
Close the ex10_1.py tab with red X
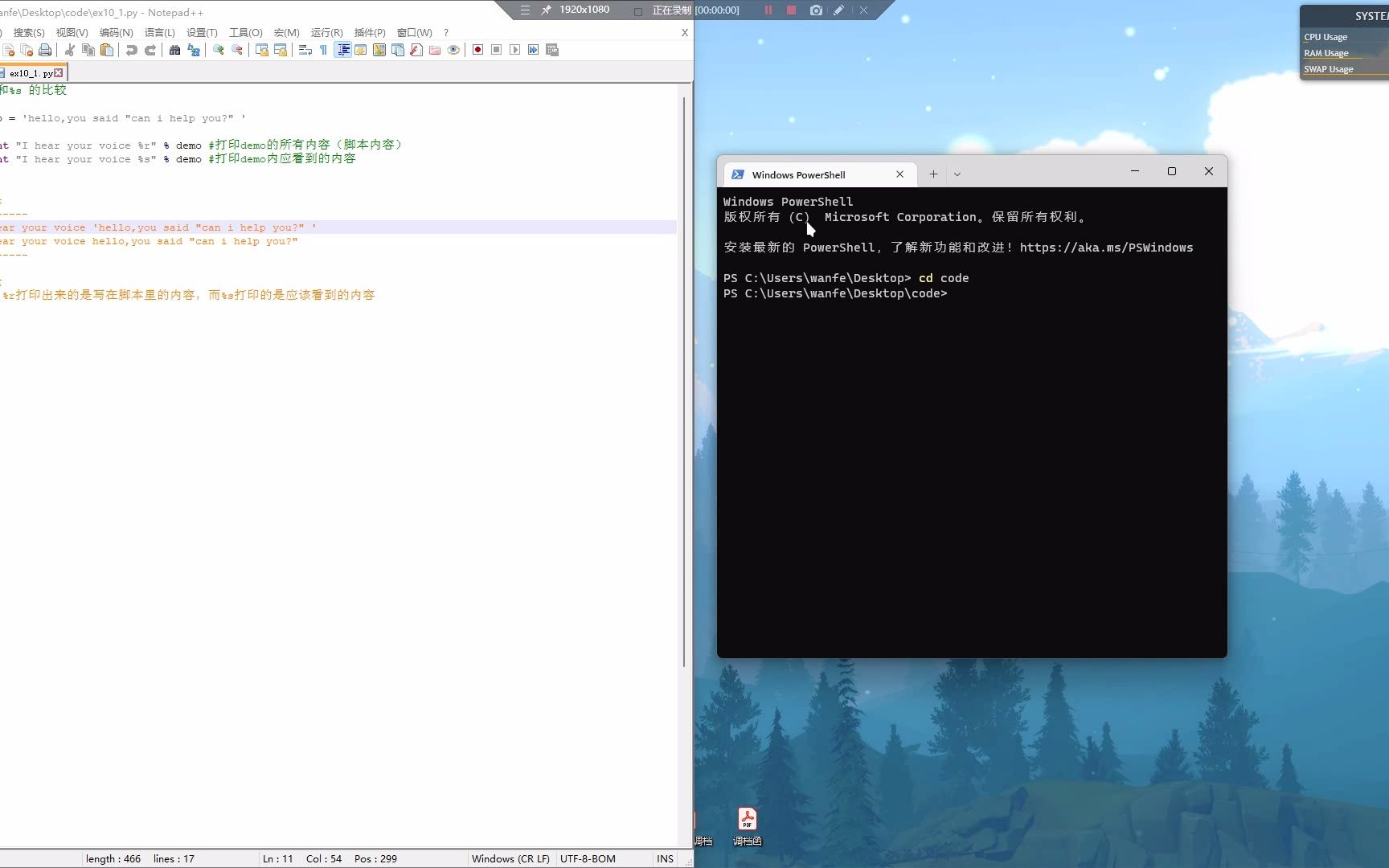click(58, 73)
